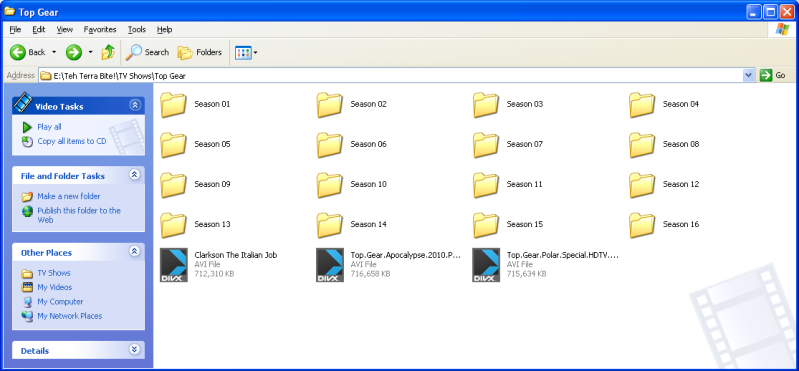Select the Season 03 folder icon
The width and height of the screenshot is (799, 371).
pyautogui.click(x=486, y=105)
